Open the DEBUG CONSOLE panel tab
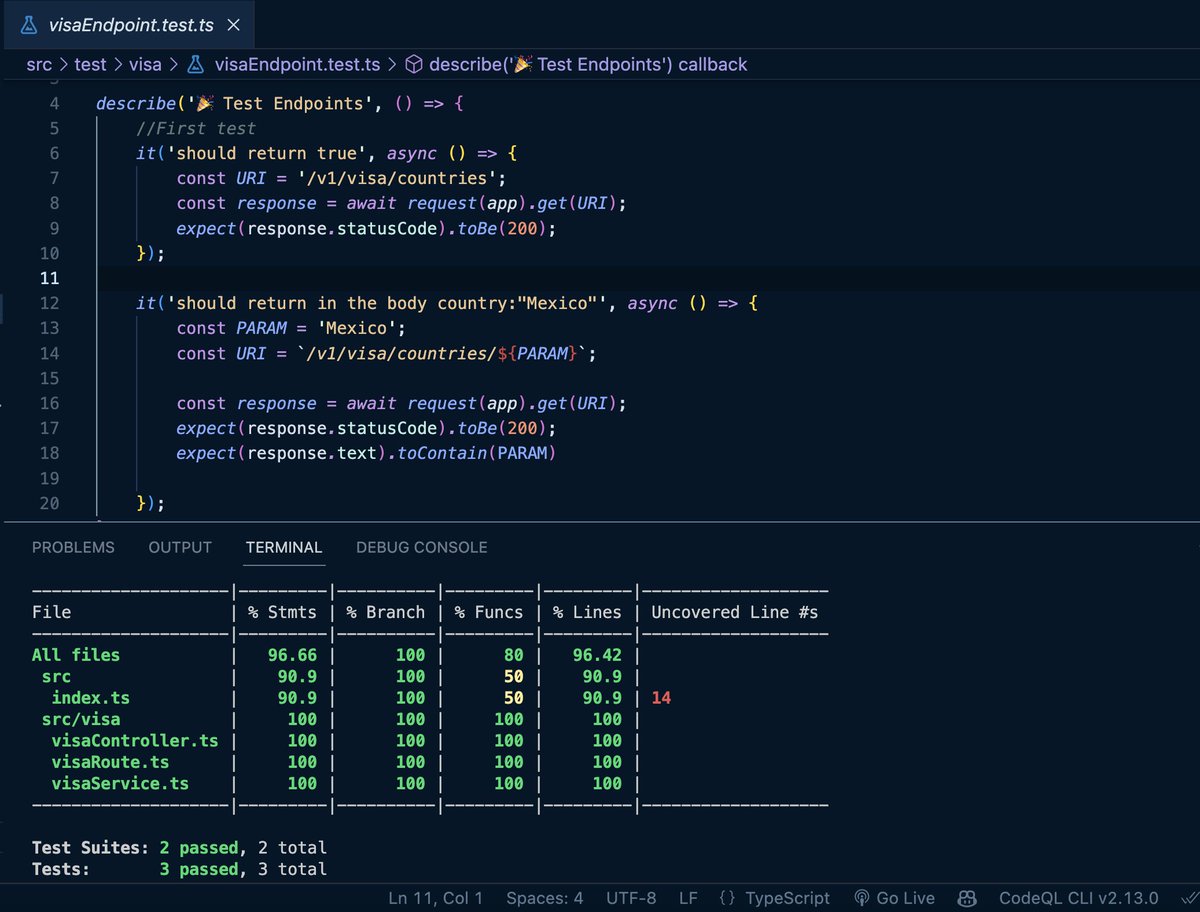The image size is (1200, 912). click(422, 547)
